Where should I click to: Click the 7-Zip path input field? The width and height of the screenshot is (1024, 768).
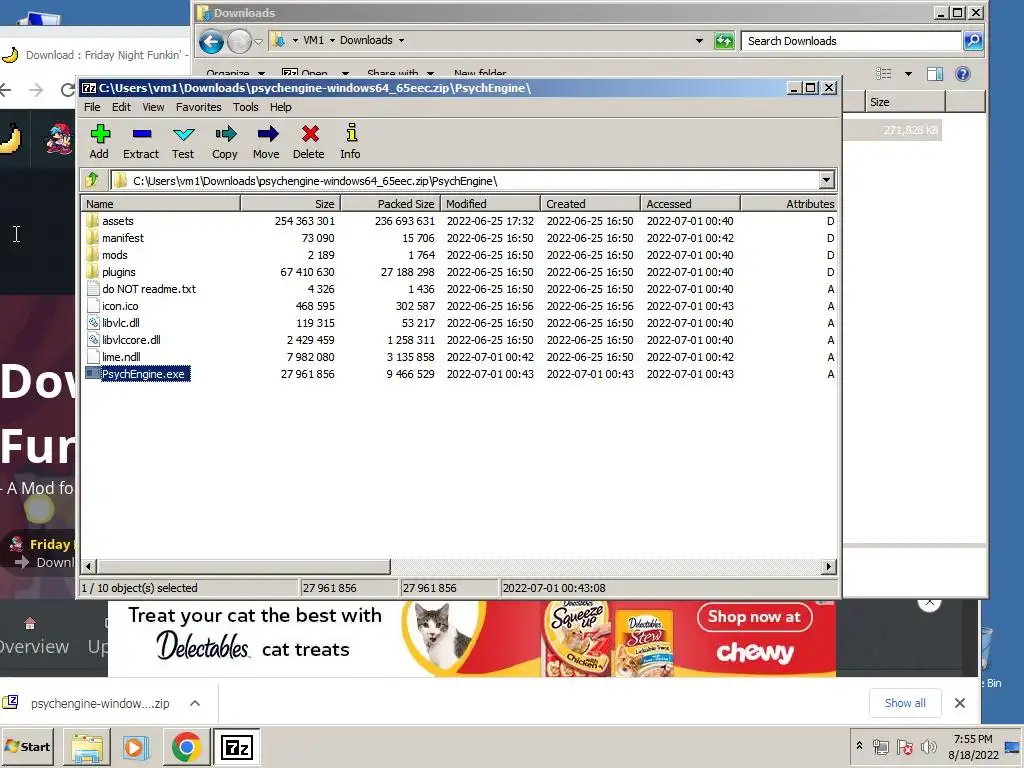[x=464, y=180]
